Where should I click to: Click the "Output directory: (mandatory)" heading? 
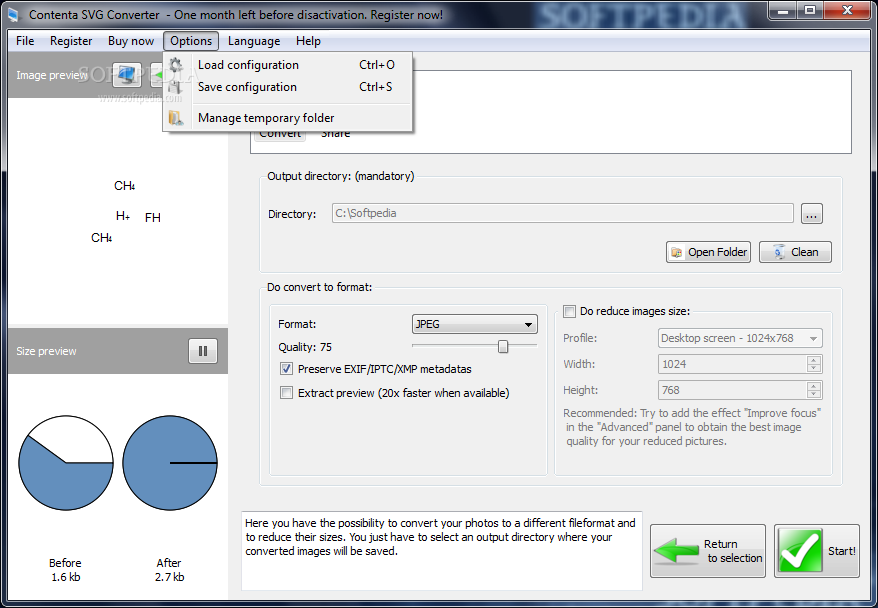coord(340,176)
